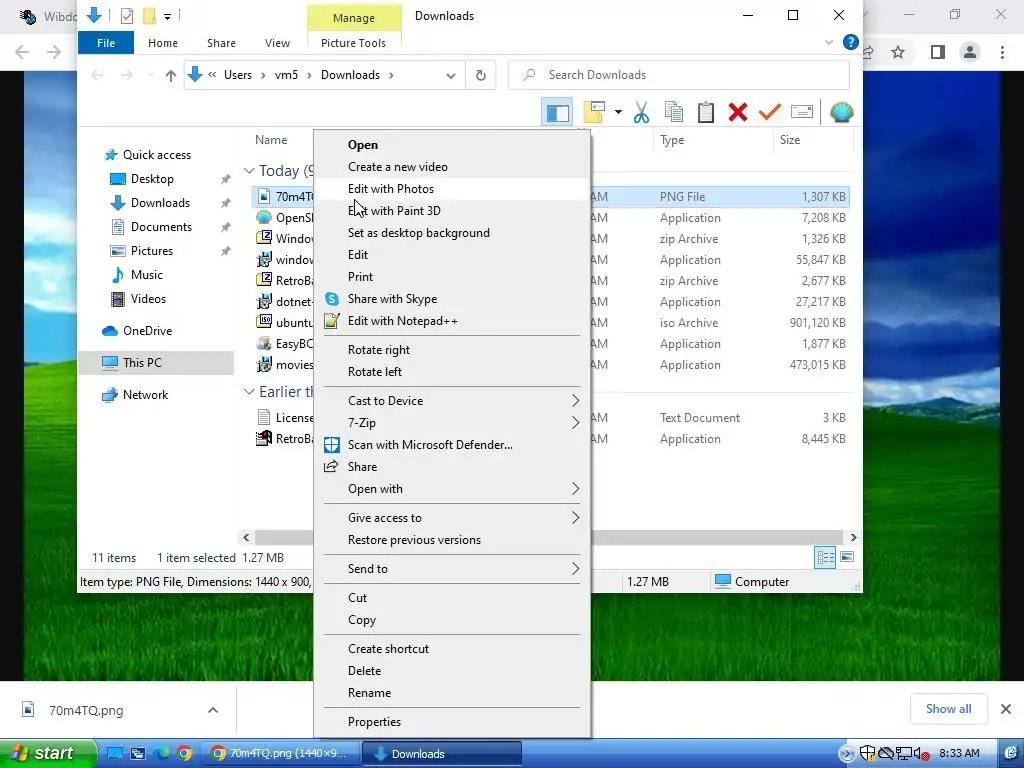Click Show all downloads button
This screenshot has height=768, width=1024.
pyautogui.click(x=948, y=709)
